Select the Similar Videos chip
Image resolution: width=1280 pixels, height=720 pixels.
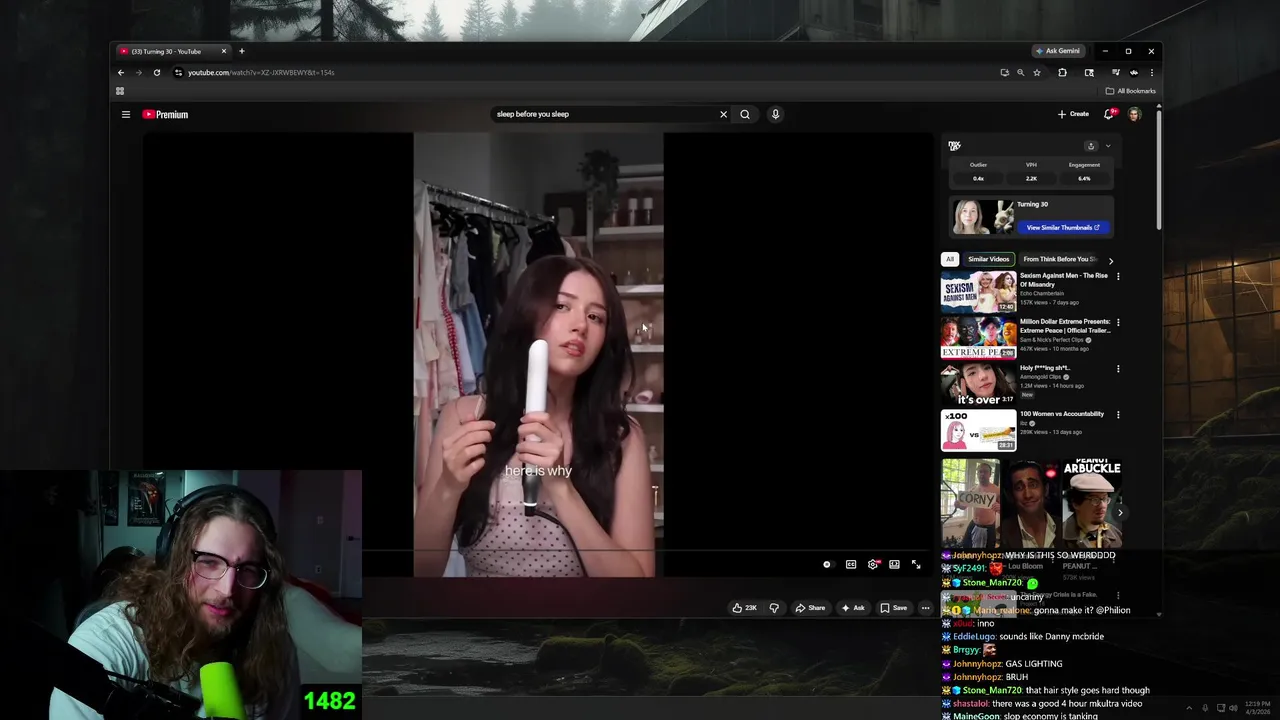(x=988, y=259)
